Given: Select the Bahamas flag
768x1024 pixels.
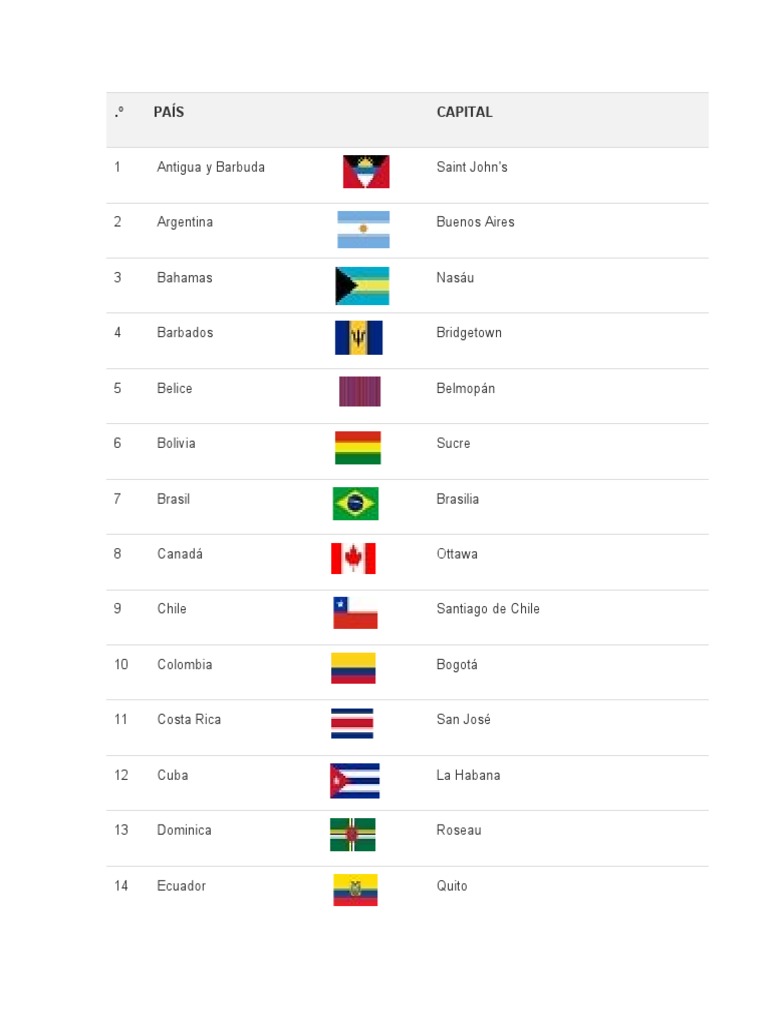Looking at the screenshot, I should pyautogui.click(x=362, y=285).
